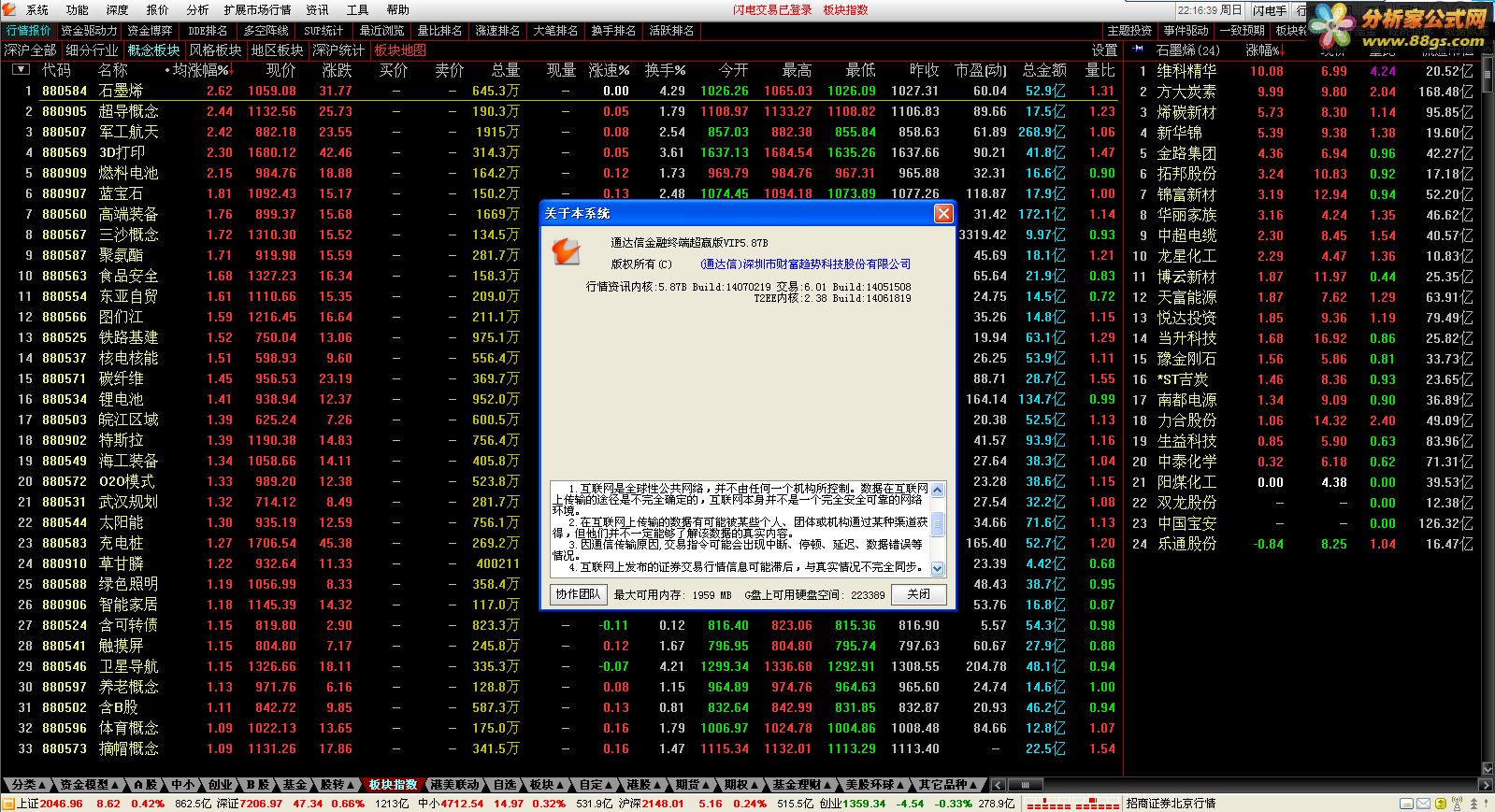This screenshot has height=812, width=1495.
Task: Expand the 其它品种▲ bottom tab menu
Action: 948,785
